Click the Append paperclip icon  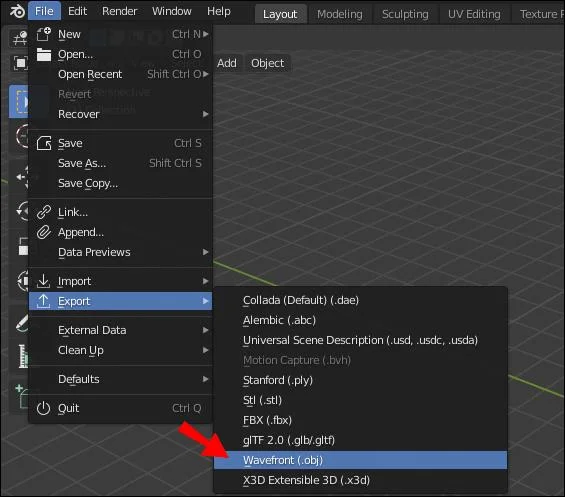(x=44, y=232)
